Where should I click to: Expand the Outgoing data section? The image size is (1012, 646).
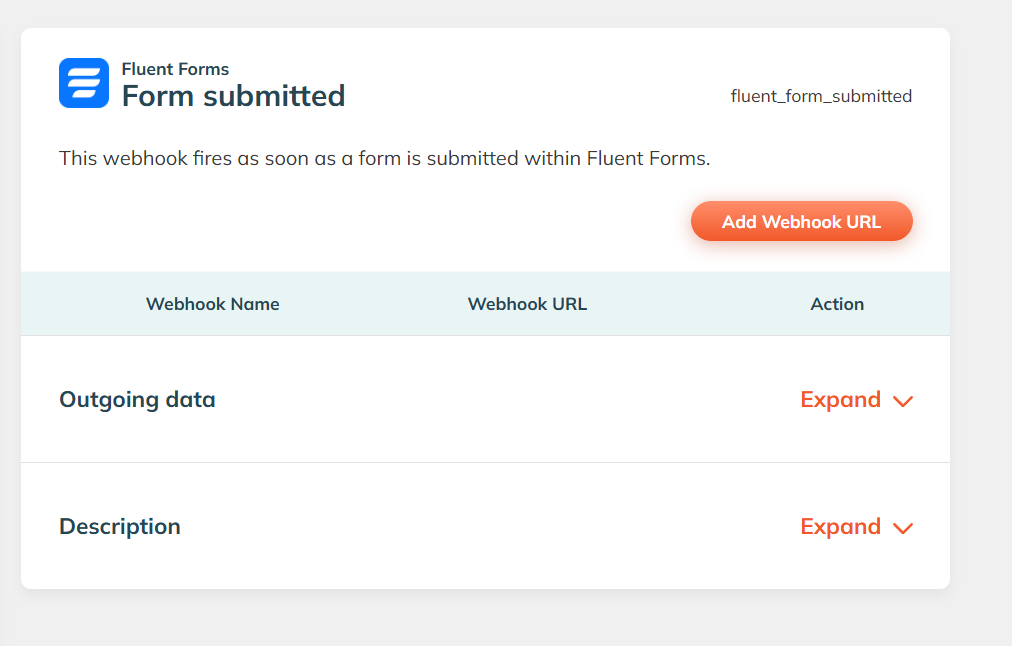856,400
